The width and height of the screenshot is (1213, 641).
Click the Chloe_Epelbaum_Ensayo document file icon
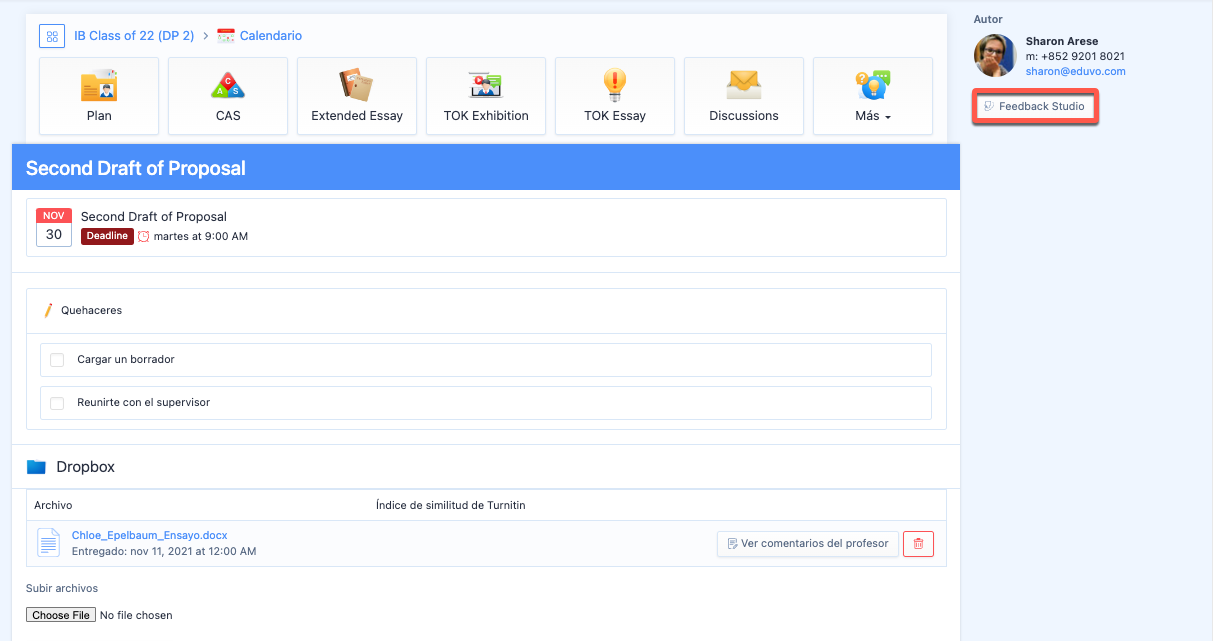click(x=49, y=543)
